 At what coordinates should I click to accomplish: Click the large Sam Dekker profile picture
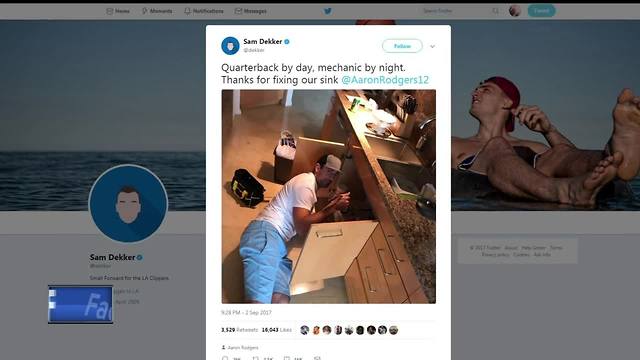point(128,203)
